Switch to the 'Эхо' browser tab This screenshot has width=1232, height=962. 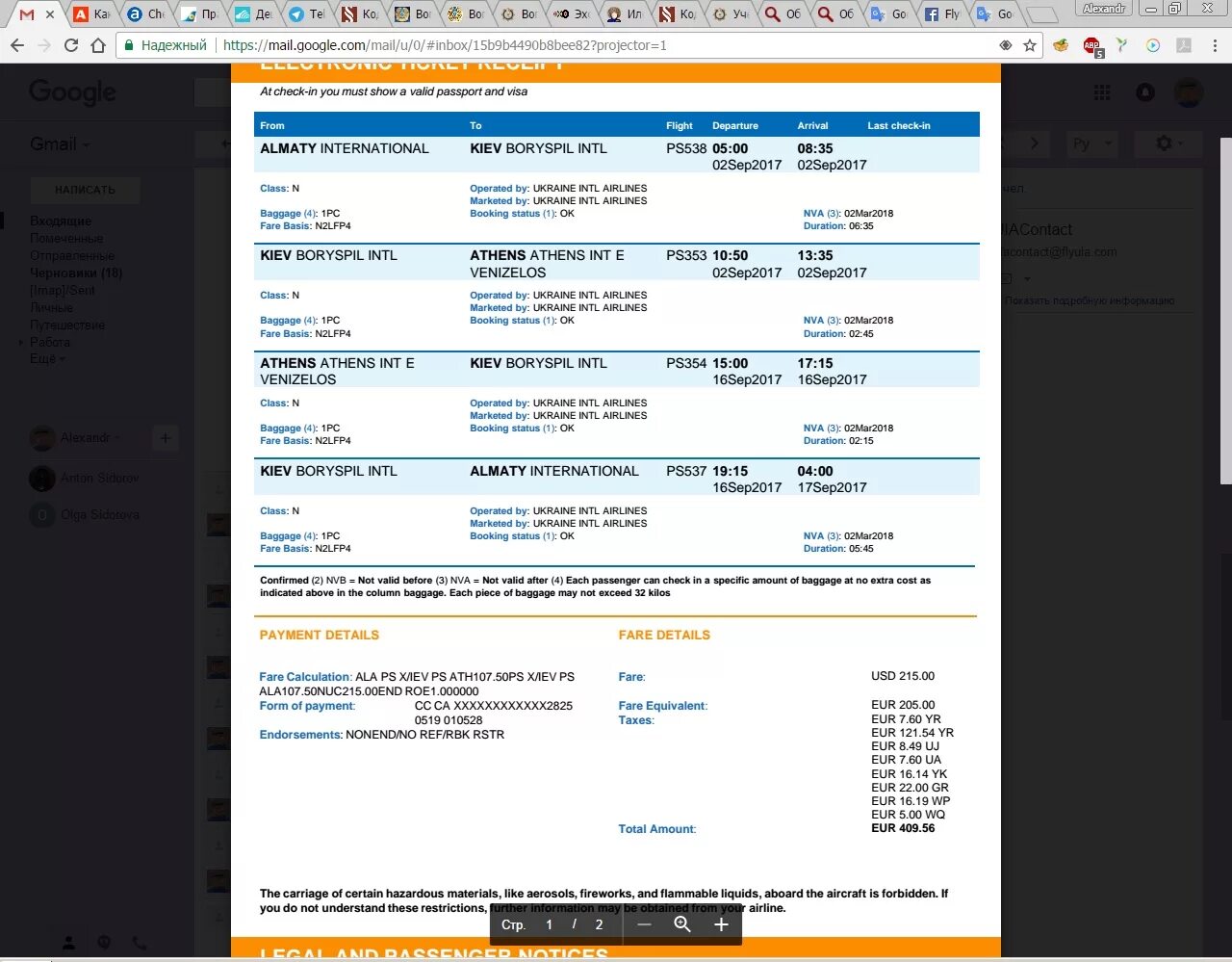pyautogui.click(x=572, y=14)
